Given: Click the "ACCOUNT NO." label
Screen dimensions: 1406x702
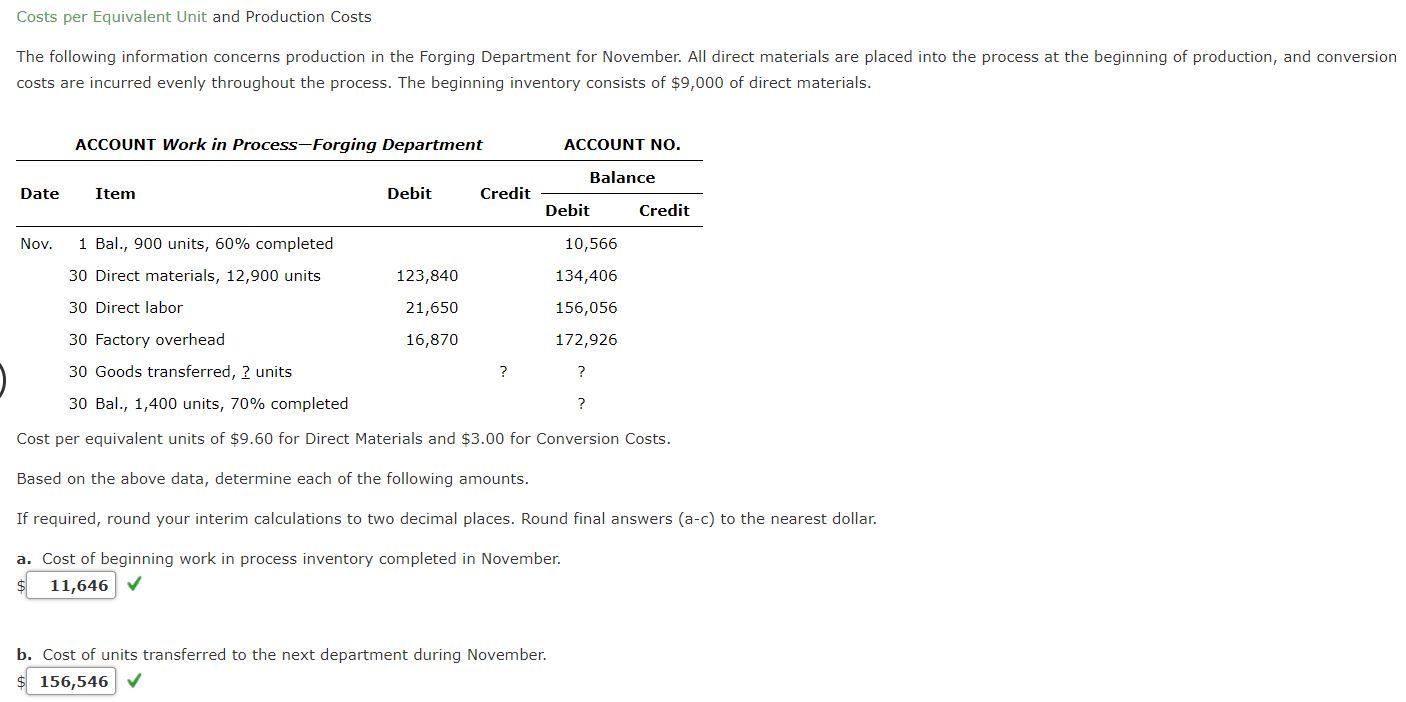Looking at the screenshot, I should tap(622, 144).
